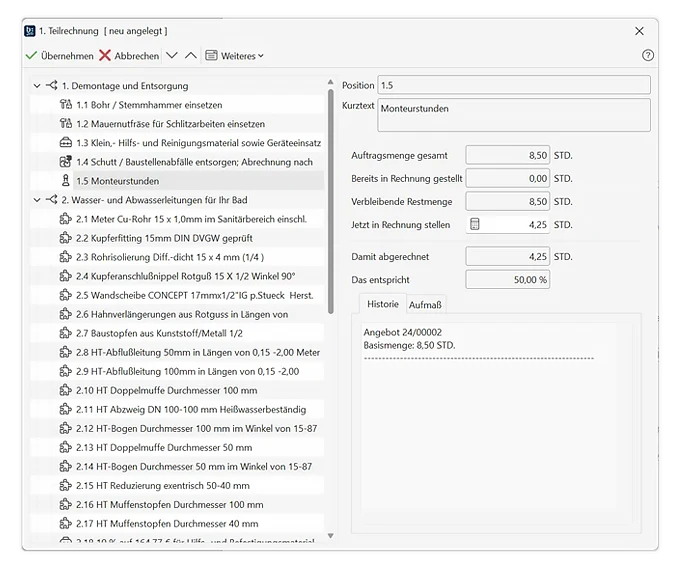
Task: Click the tree list scroll up arrow
Action: coord(330,82)
